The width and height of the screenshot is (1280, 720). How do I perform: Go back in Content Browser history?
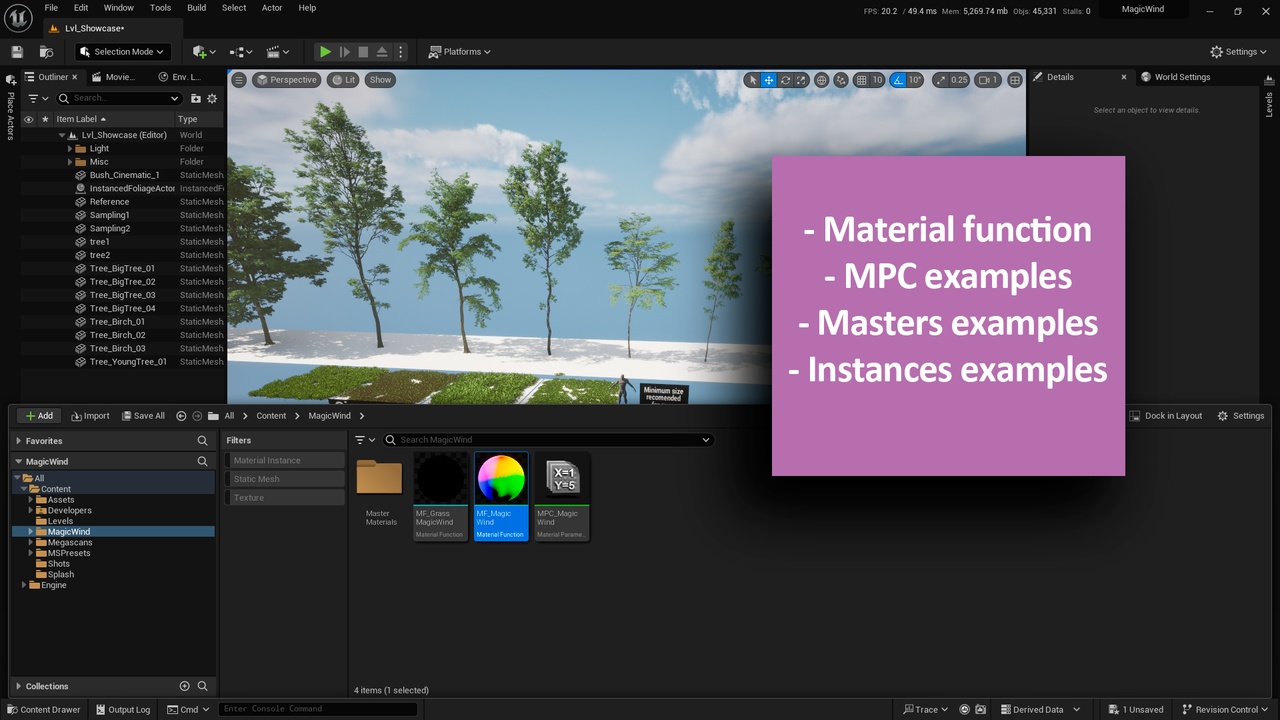[x=181, y=416]
